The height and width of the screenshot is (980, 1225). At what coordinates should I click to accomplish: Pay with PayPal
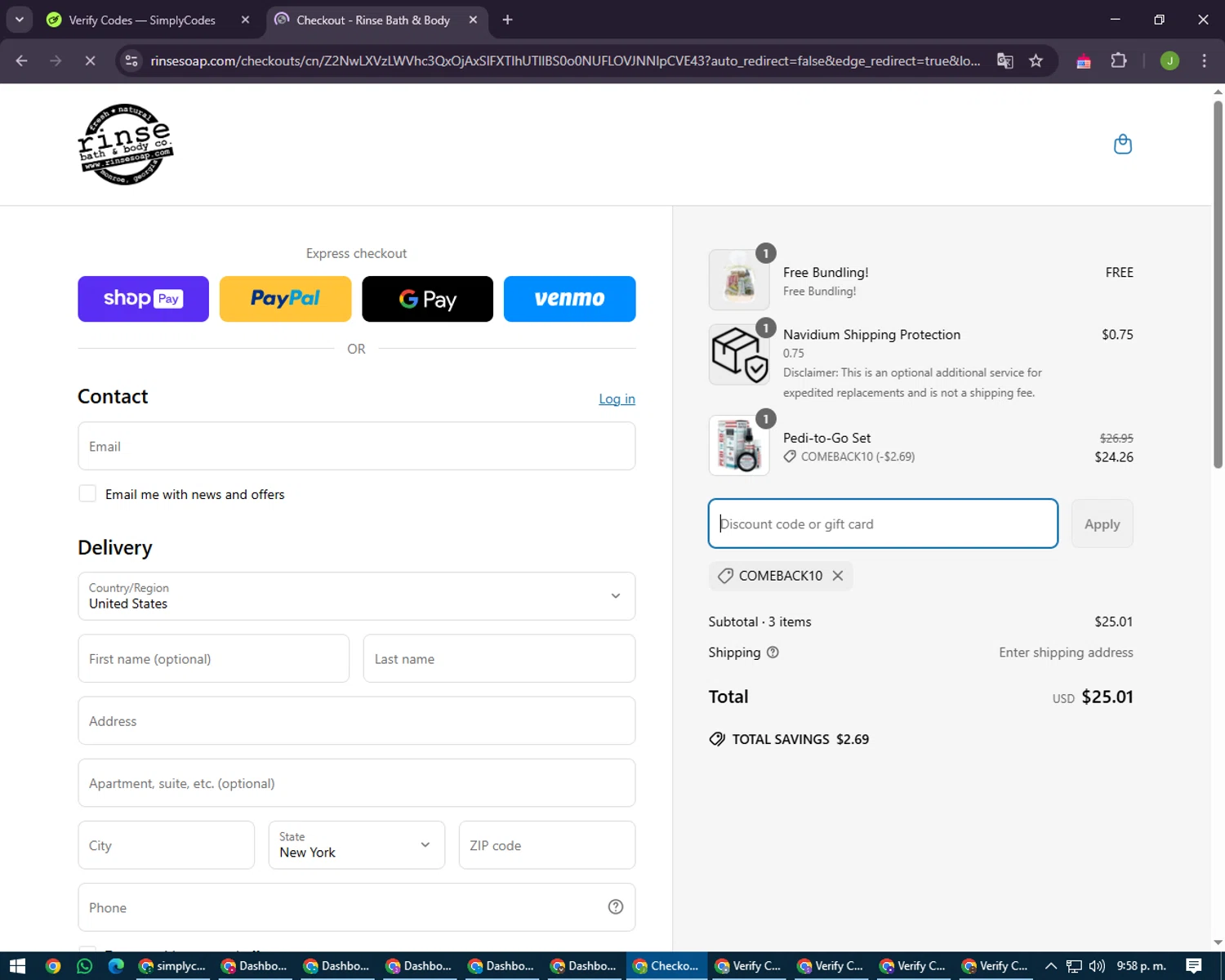(286, 299)
